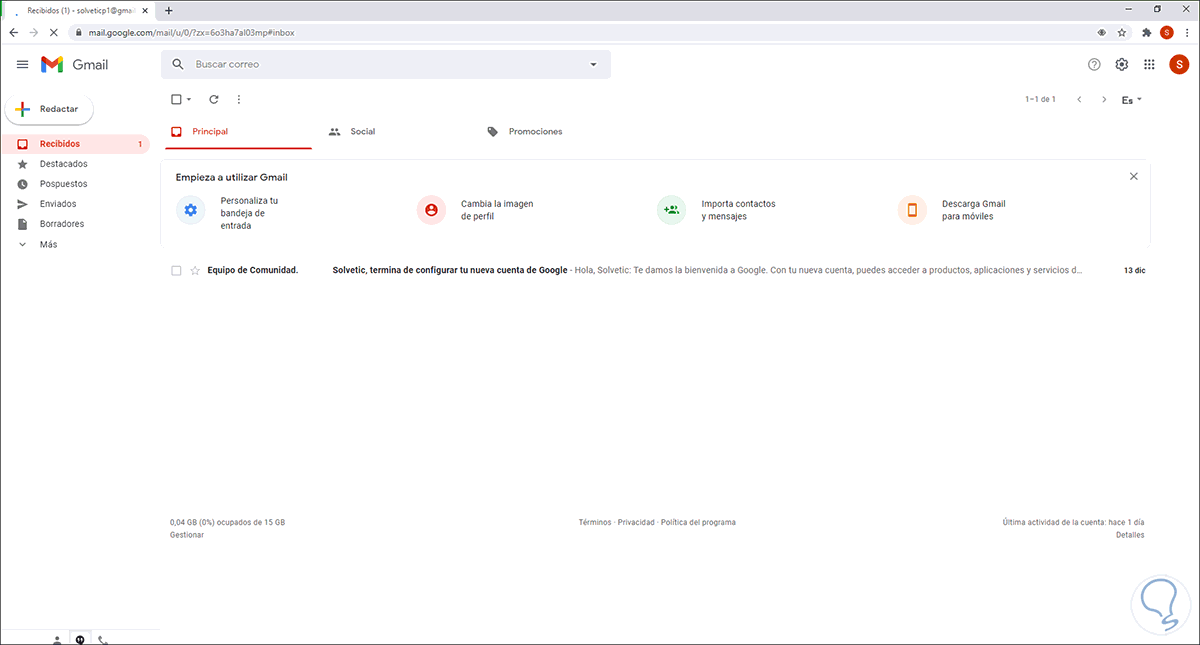The image size is (1200, 645).
Task: Open the Solvetic, termina de configurar email
Action: pos(450,270)
